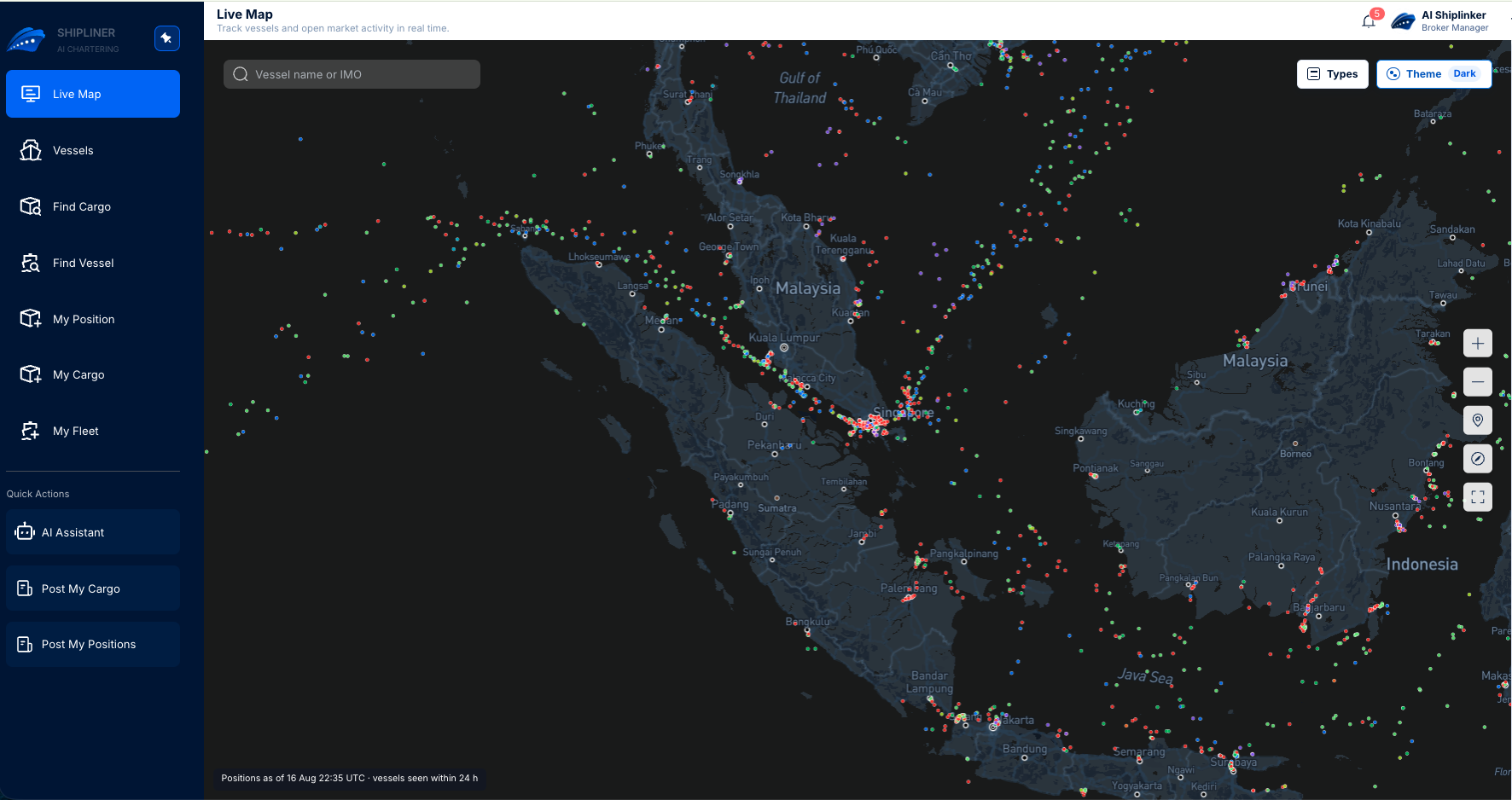
Task: Open My Fleet section
Action: [x=93, y=431]
